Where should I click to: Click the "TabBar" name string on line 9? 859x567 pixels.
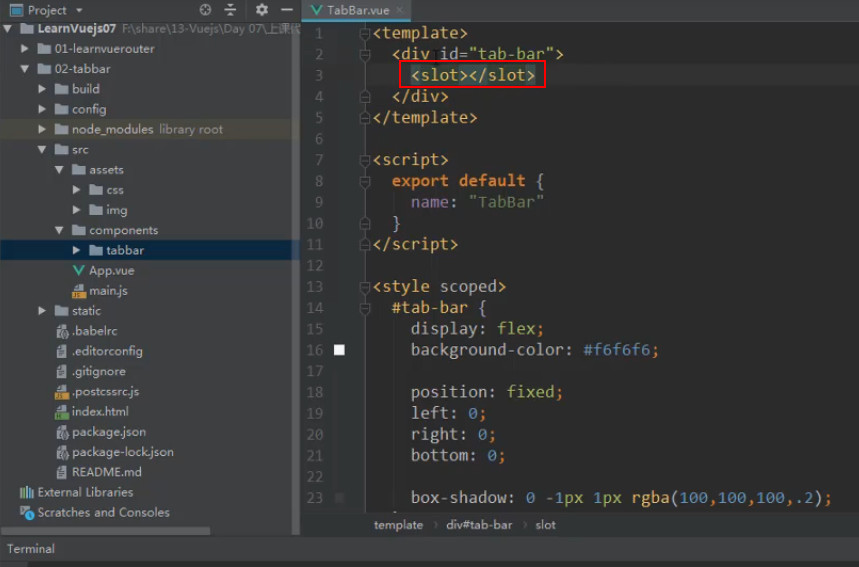506,202
